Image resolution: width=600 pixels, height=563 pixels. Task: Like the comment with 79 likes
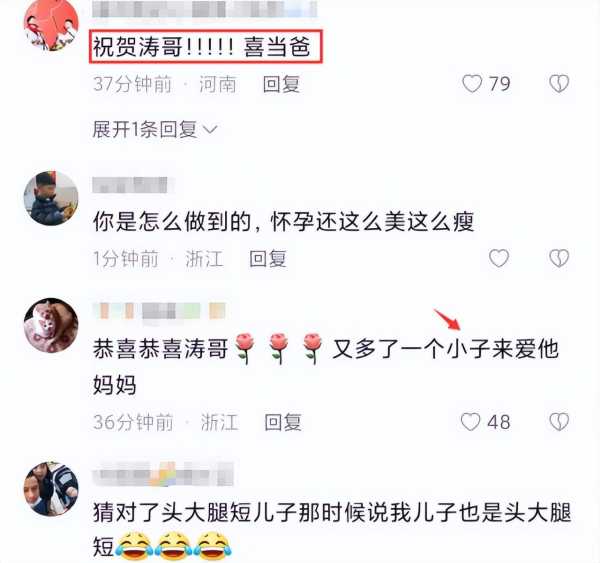(x=472, y=83)
